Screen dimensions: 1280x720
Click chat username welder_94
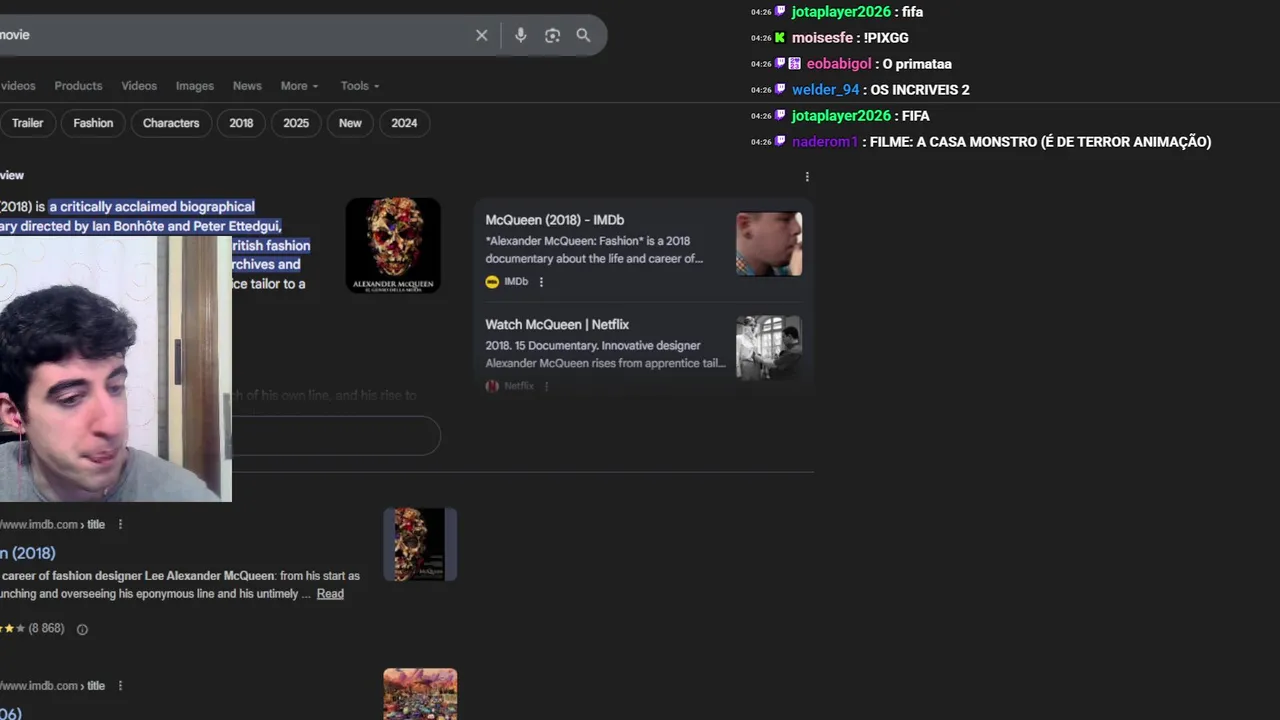826,90
